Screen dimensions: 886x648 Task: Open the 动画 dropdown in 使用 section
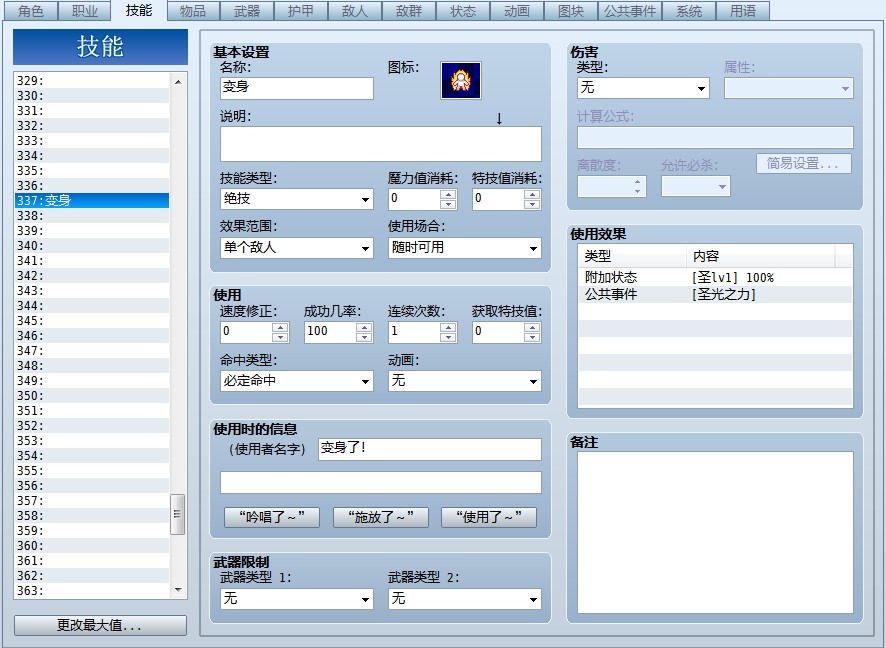464,381
